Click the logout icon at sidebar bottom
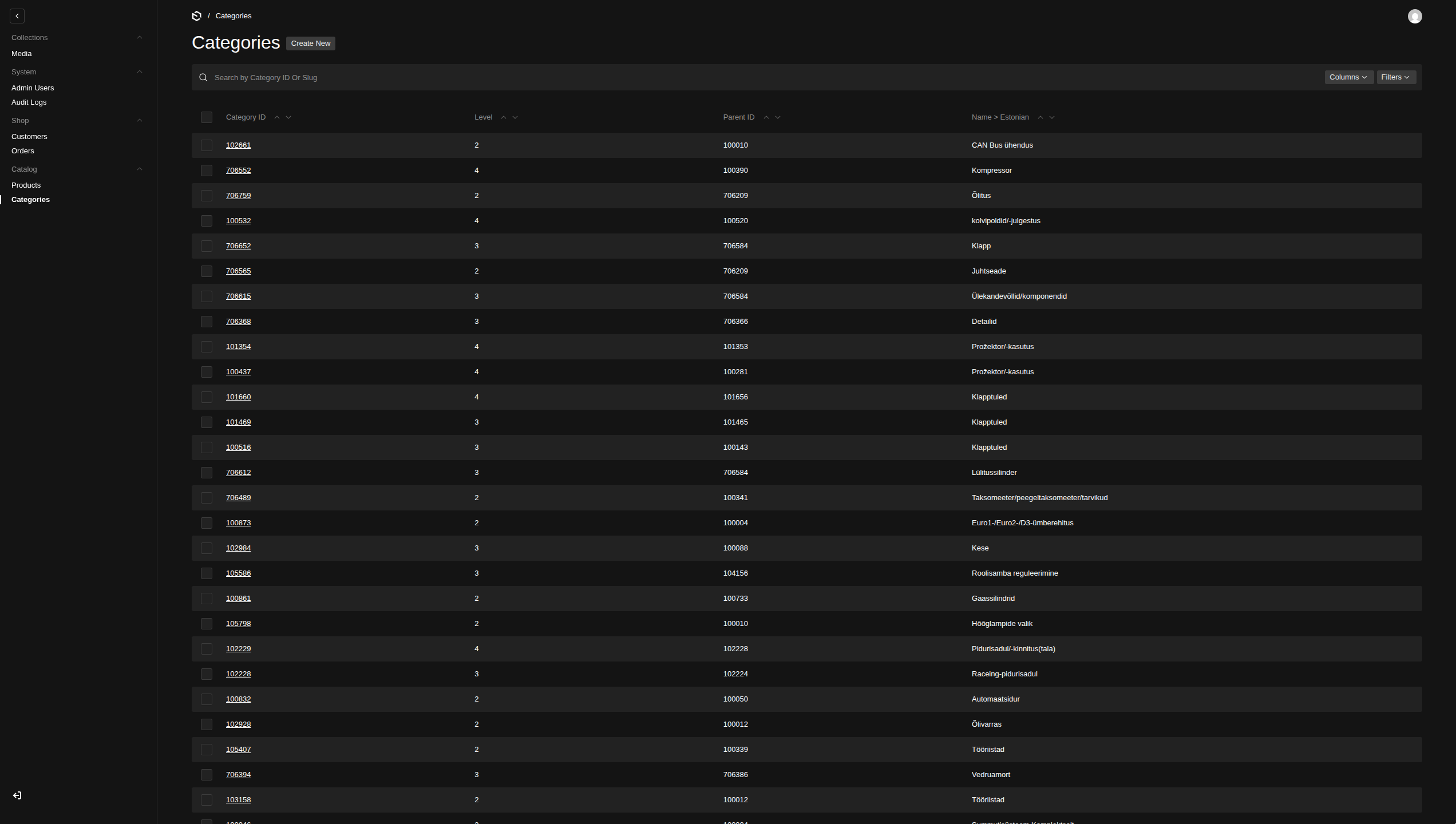The height and width of the screenshot is (824, 1456). [17, 795]
